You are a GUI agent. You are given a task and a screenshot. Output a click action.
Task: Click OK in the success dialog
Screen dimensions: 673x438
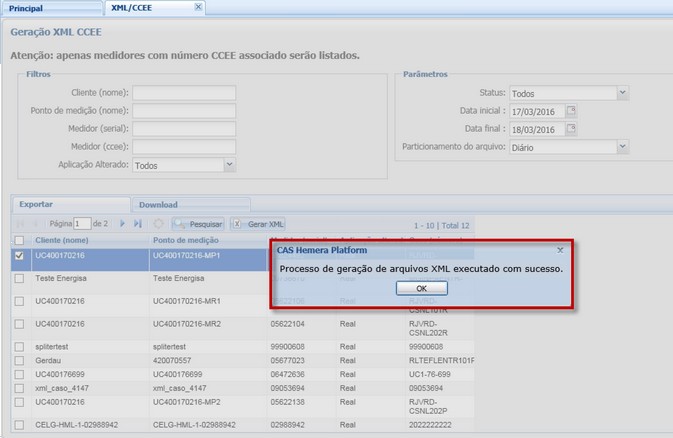click(x=421, y=288)
